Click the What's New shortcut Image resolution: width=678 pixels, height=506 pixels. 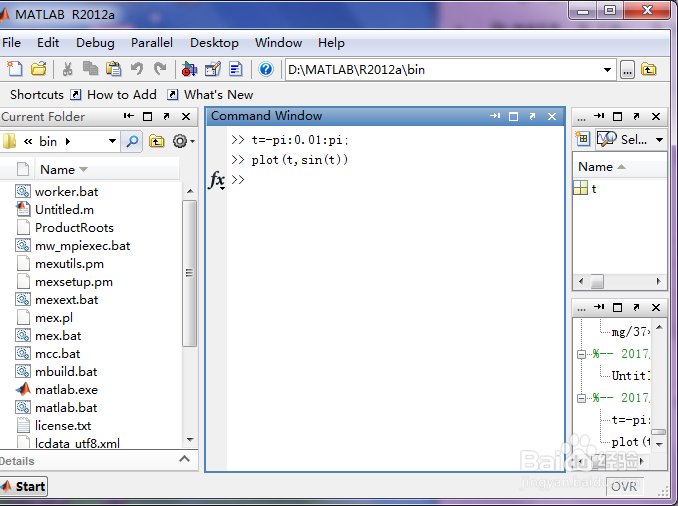tap(210, 95)
